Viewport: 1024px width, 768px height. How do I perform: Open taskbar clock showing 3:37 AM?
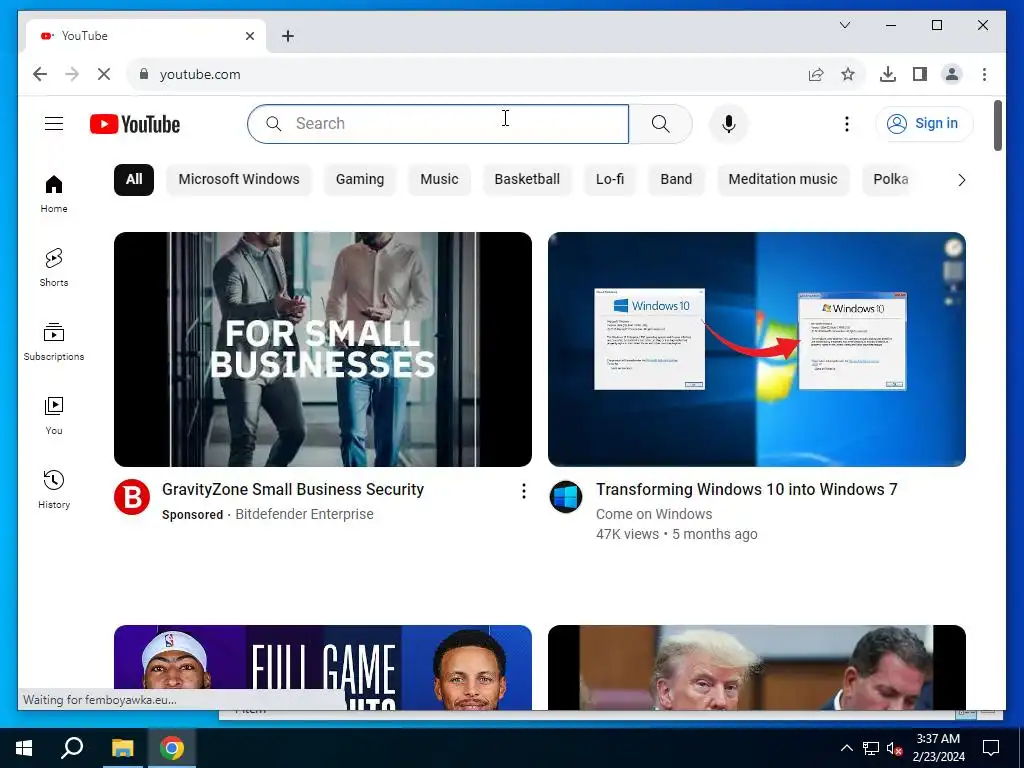(x=938, y=748)
